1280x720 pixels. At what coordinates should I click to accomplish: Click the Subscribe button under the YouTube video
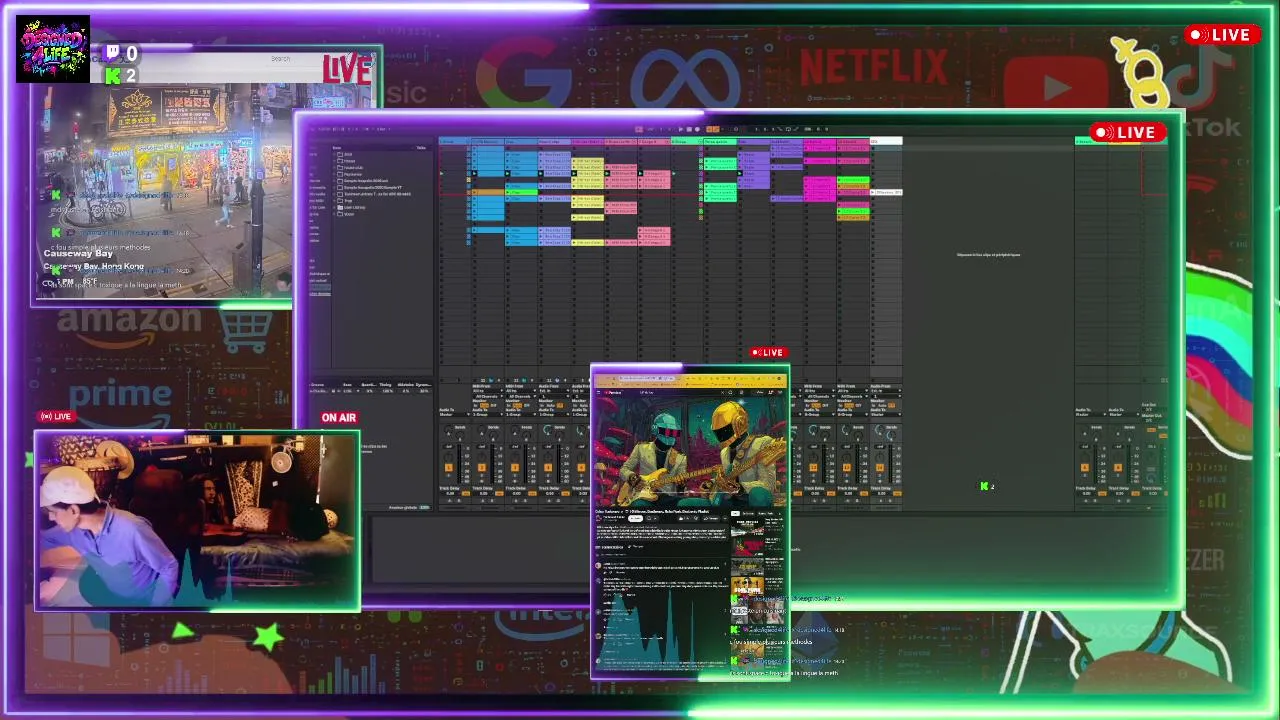[635, 518]
